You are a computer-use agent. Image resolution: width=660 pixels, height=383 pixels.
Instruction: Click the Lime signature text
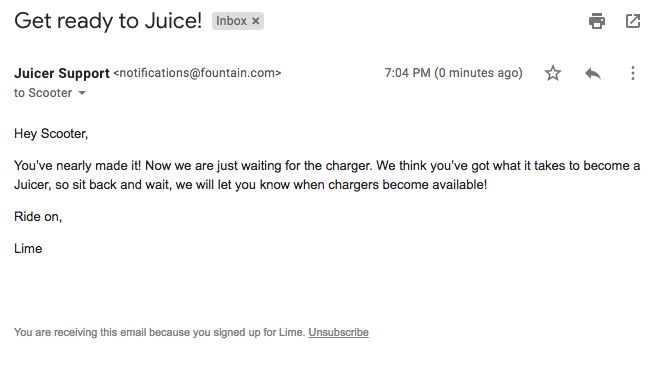pos(28,248)
